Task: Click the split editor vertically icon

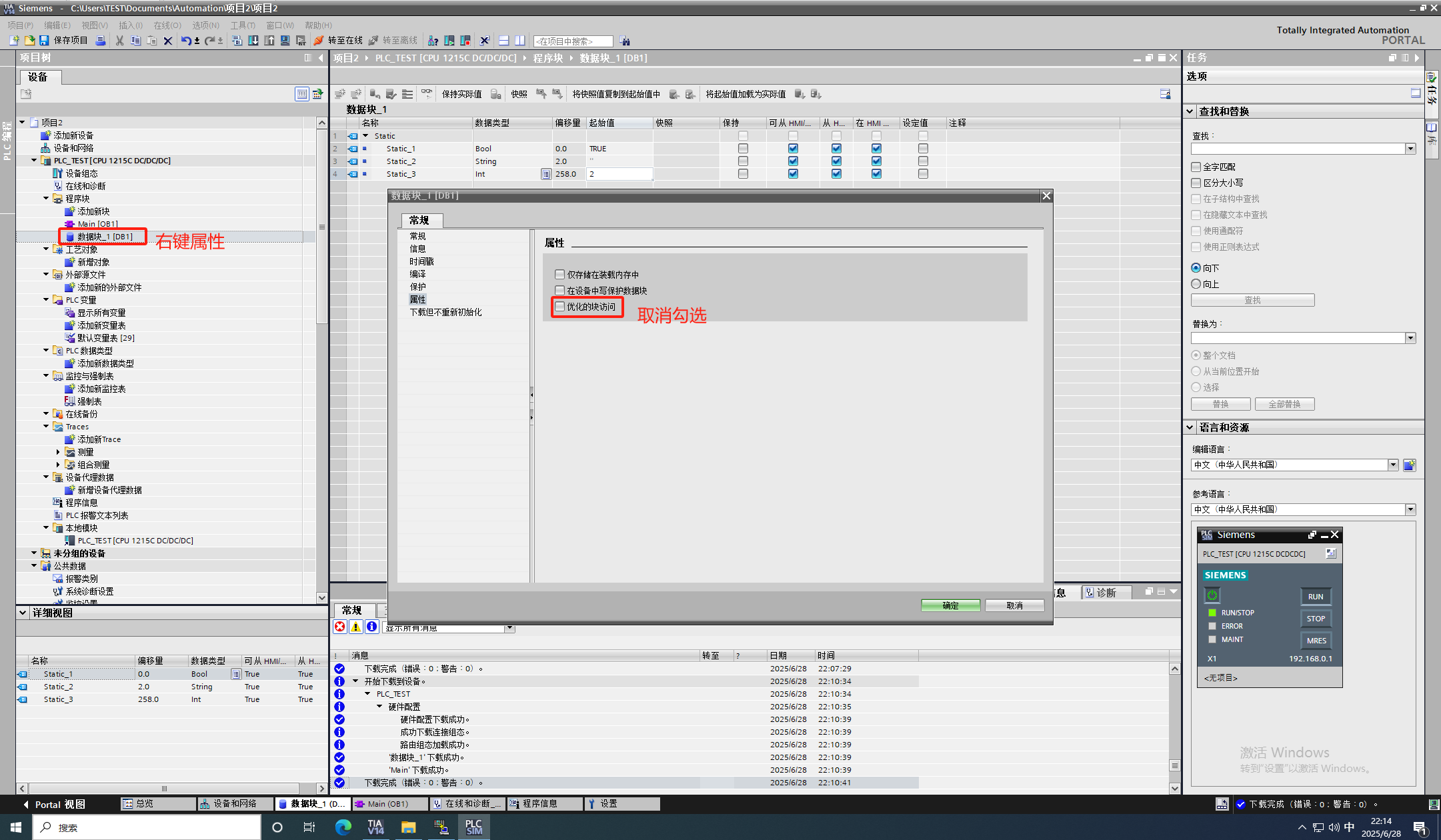Action: click(520, 41)
